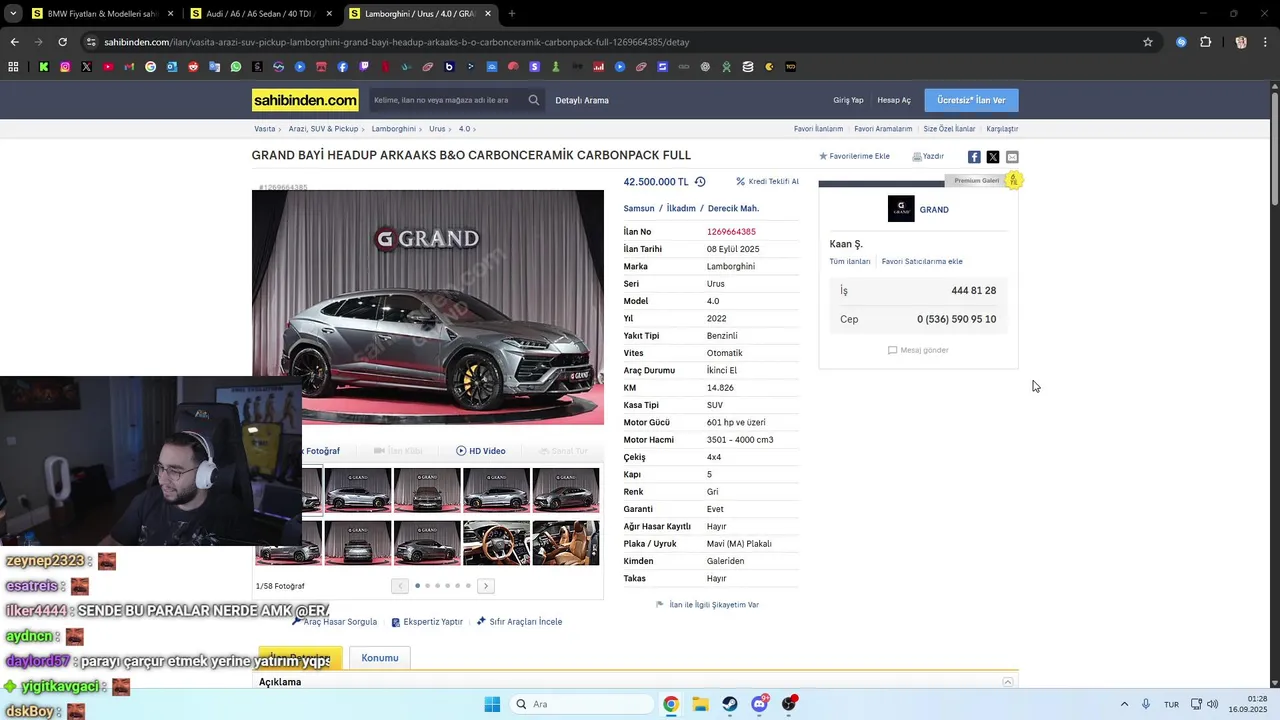Image resolution: width=1280 pixels, height=720 pixels.
Task: Click Favori Satıcılarıma ekle
Action: (922, 261)
